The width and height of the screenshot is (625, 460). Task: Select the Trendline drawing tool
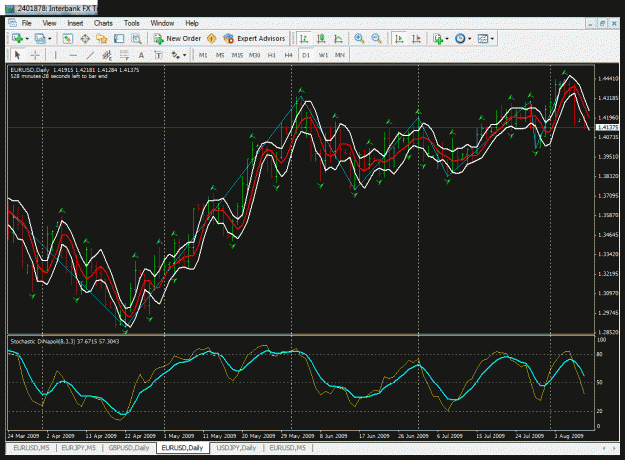pyautogui.click(x=90, y=55)
